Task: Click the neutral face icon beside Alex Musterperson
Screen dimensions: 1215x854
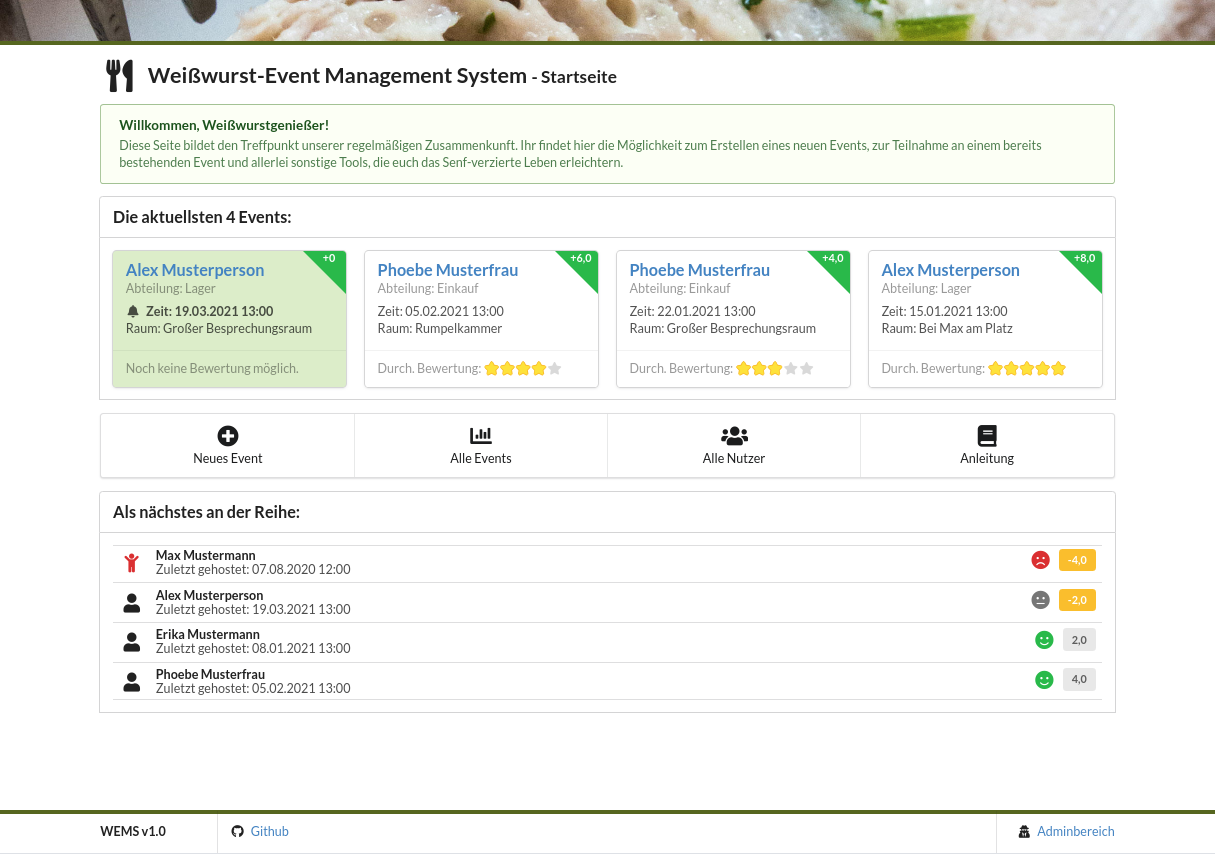Action: pyautogui.click(x=1041, y=600)
